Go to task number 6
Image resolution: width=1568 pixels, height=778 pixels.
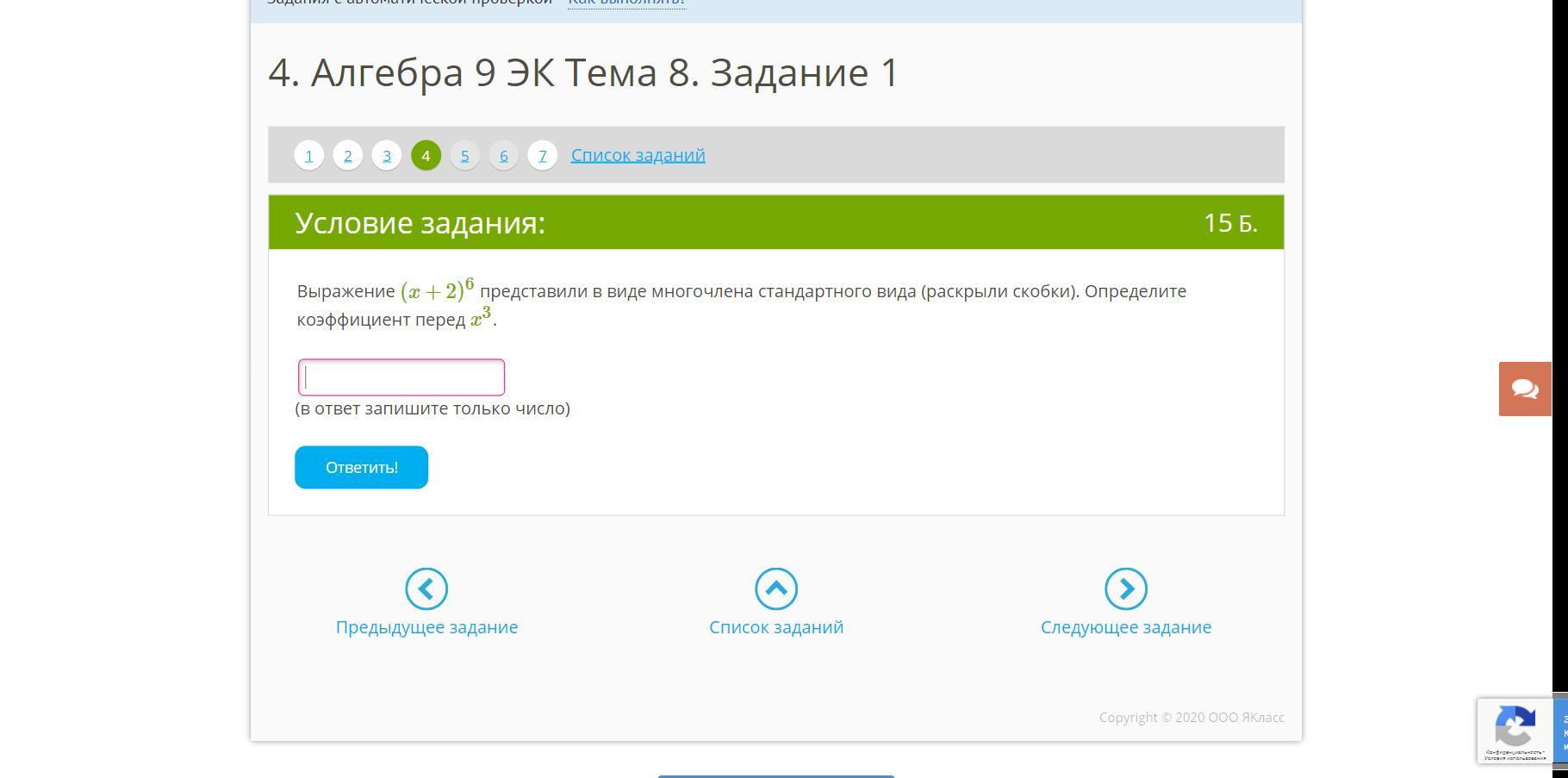504,156
